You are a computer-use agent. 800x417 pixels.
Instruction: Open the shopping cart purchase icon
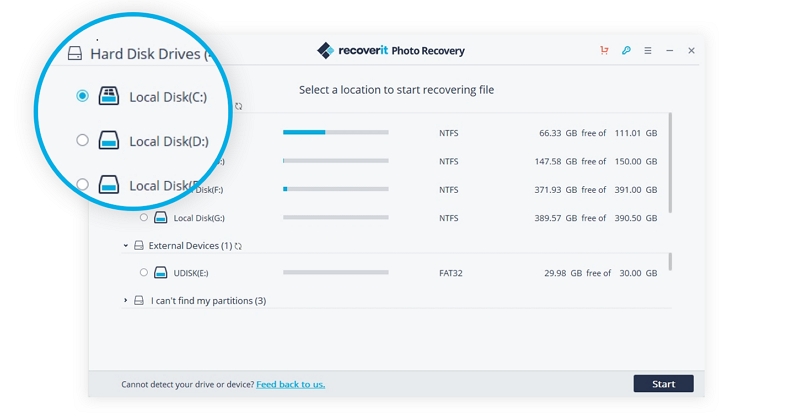click(x=604, y=50)
